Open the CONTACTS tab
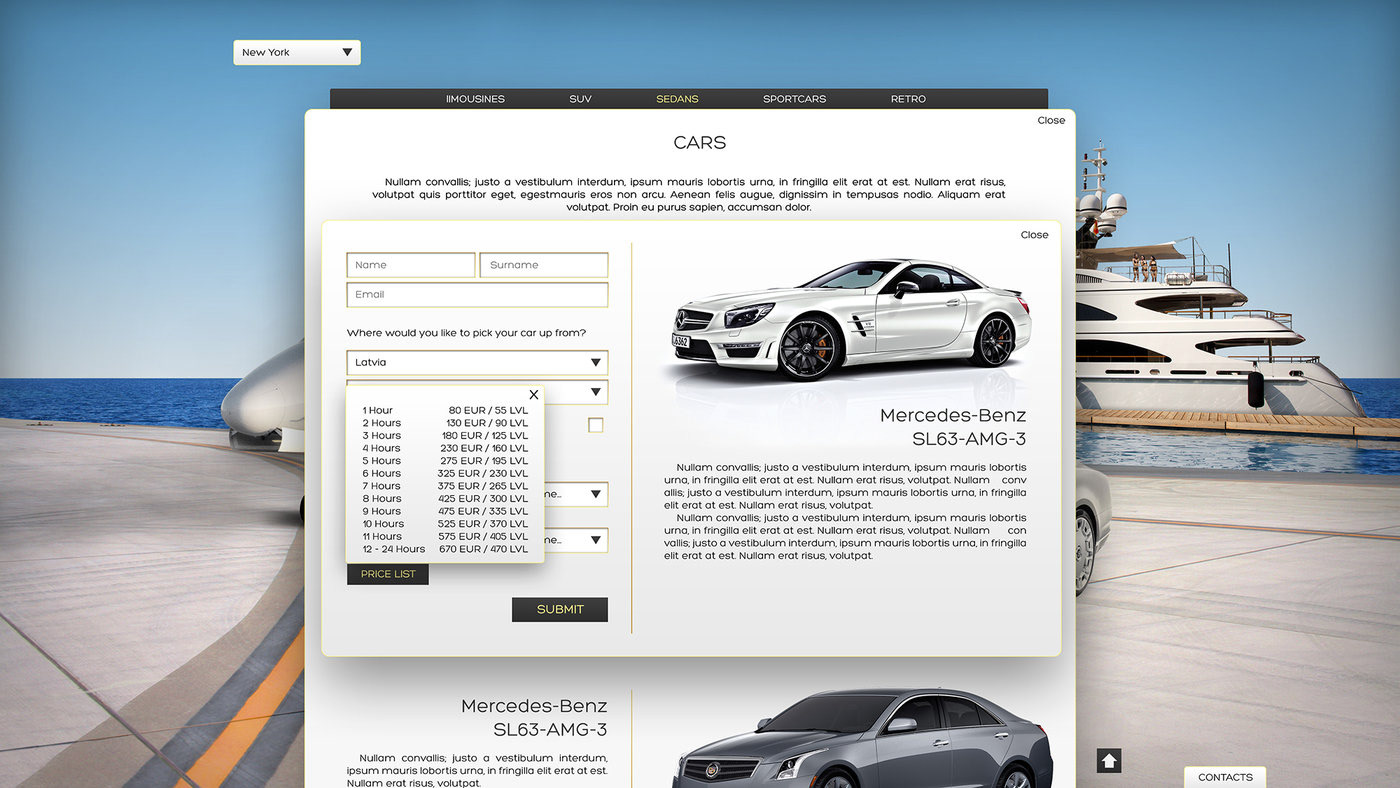This screenshot has height=788, width=1400. (1225, 777)
